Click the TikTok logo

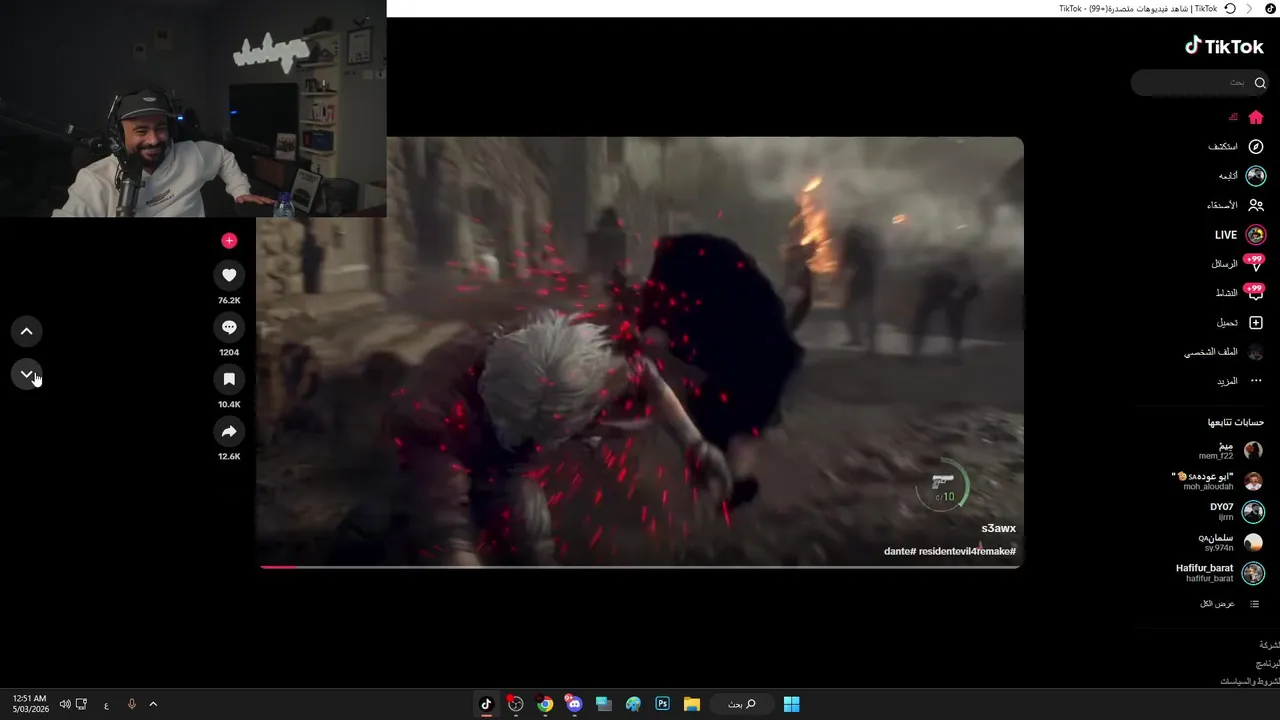(1224, 46)
